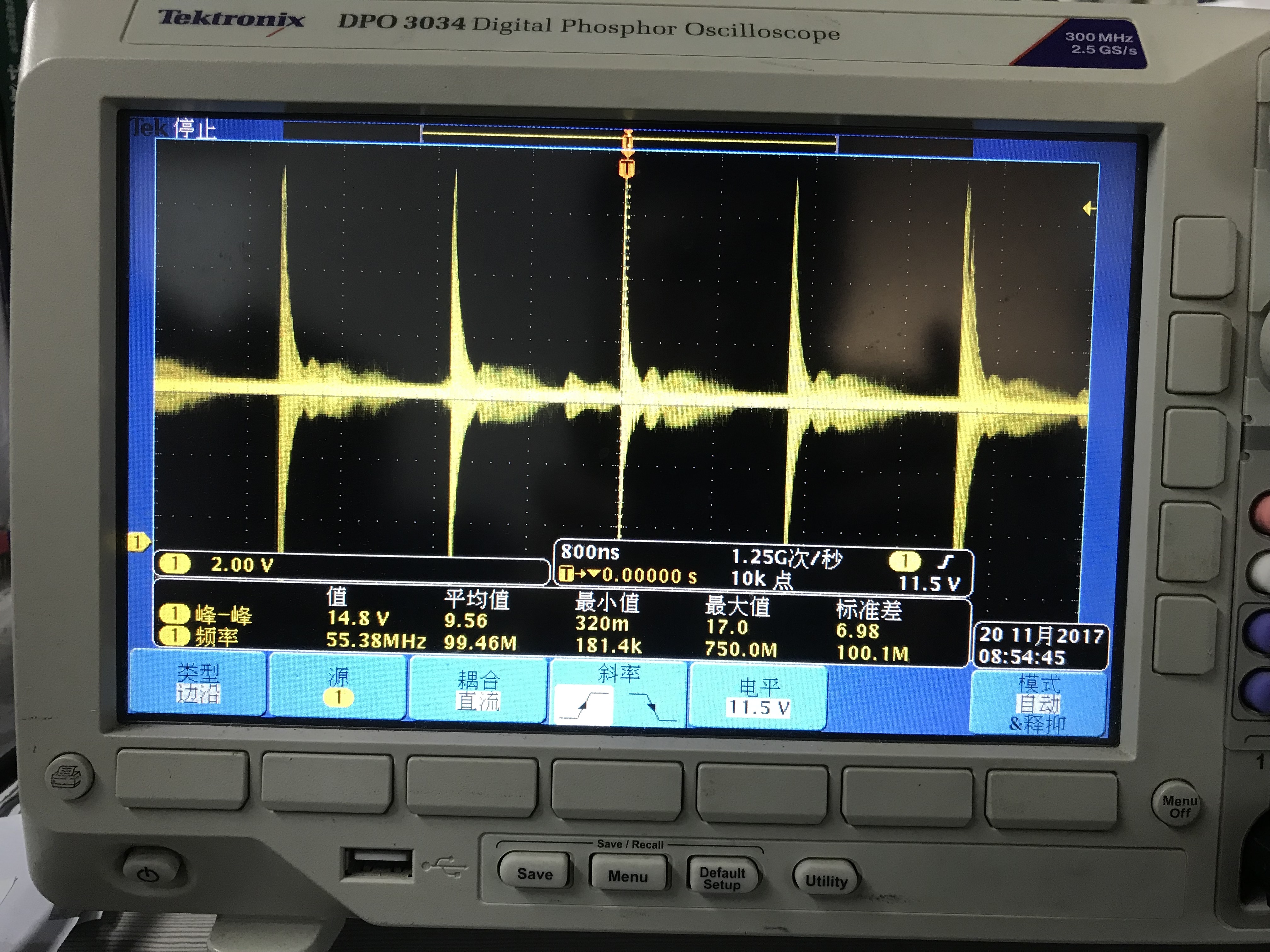The height and width of the screenshot is (952, 1270).
Task: Select the 电平 11.5 V level setting
Action: coord(758,697)
